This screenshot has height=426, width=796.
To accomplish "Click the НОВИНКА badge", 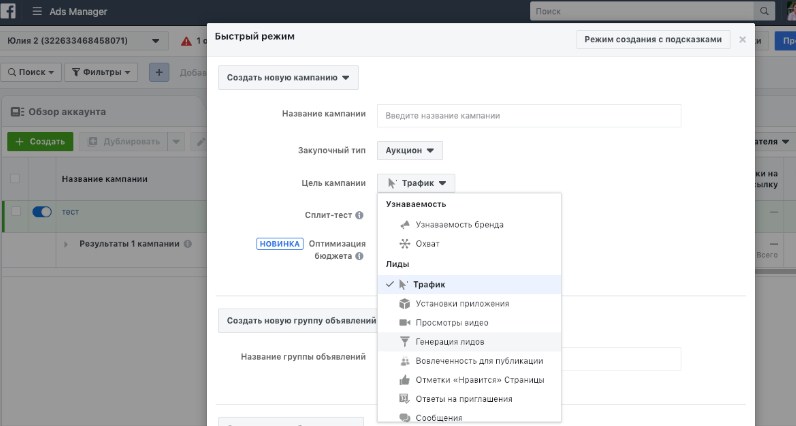I will coord(280,244).
